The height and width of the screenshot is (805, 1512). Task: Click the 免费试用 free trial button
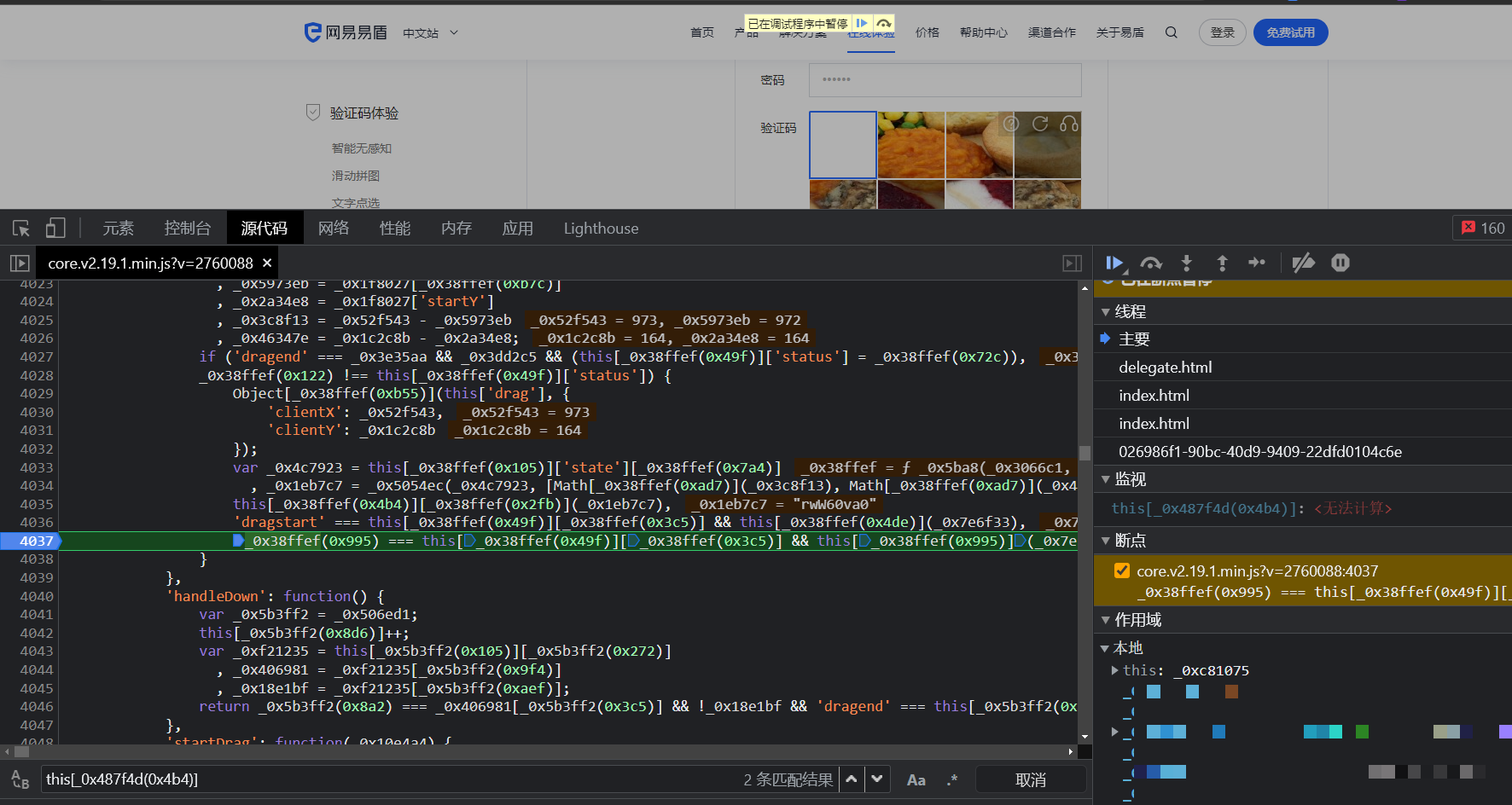point(1290,32)
